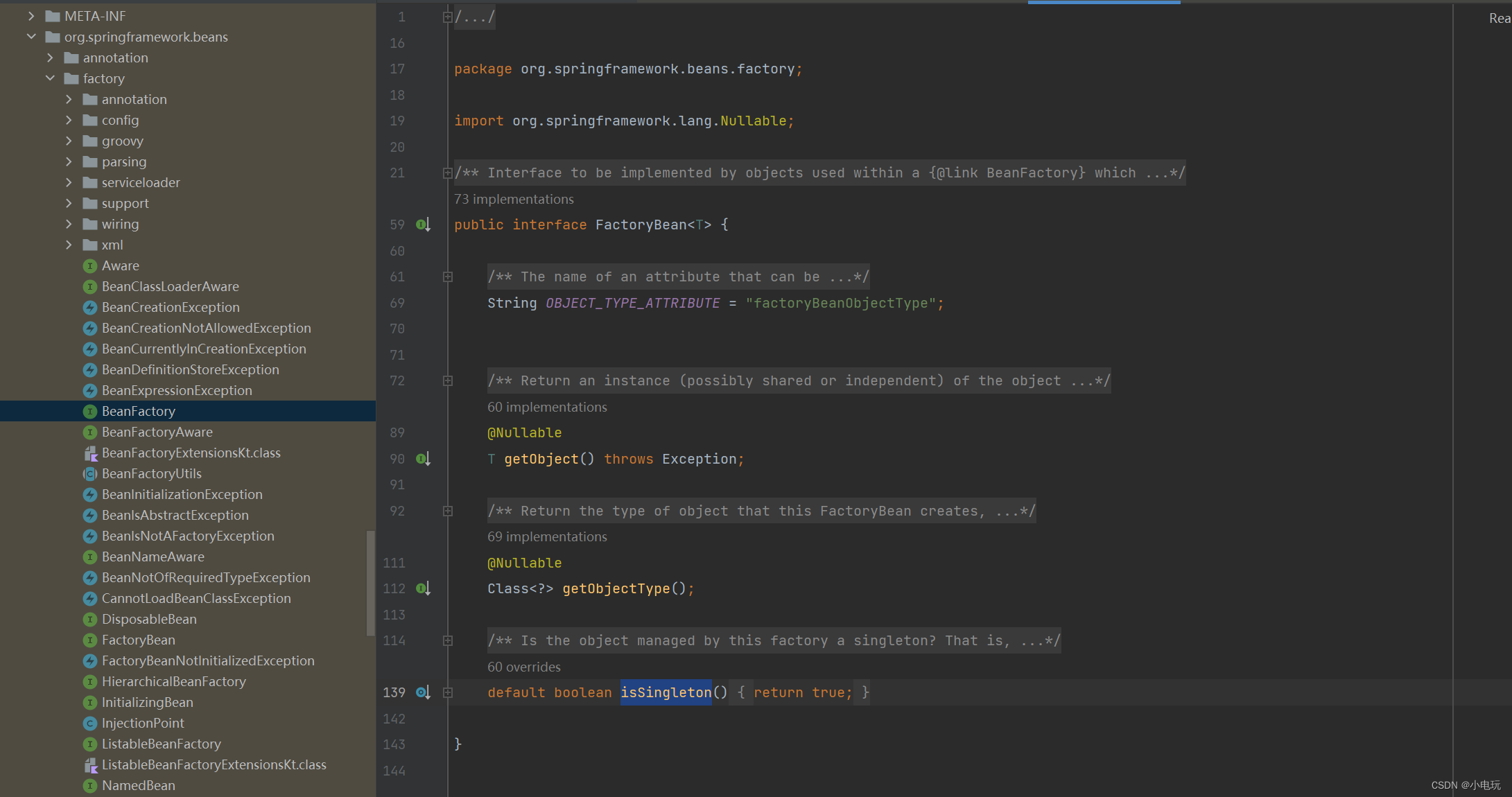This screenshot has height=797, width=1512.
Task: Click line number 139 in the gutter
Action: click(394, 692)
